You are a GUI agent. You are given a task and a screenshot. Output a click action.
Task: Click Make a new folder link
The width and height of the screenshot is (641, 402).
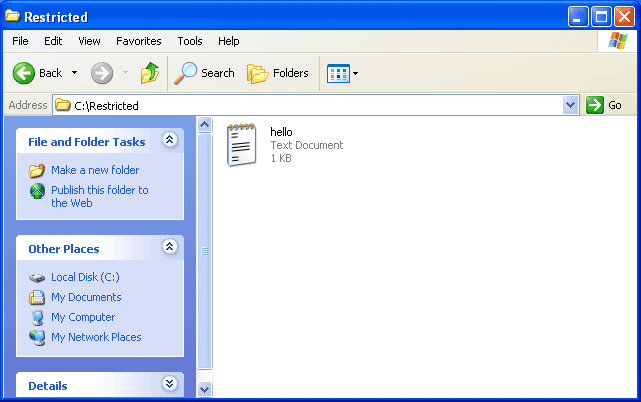click(95, 170)
